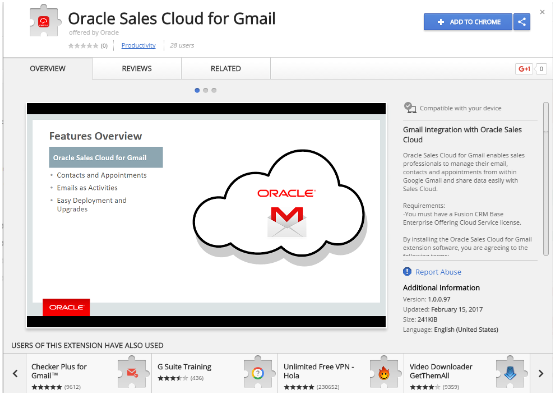Viewport: 555px width, 395px height.
Task: Select the first carousel dot
Action: 197,90
